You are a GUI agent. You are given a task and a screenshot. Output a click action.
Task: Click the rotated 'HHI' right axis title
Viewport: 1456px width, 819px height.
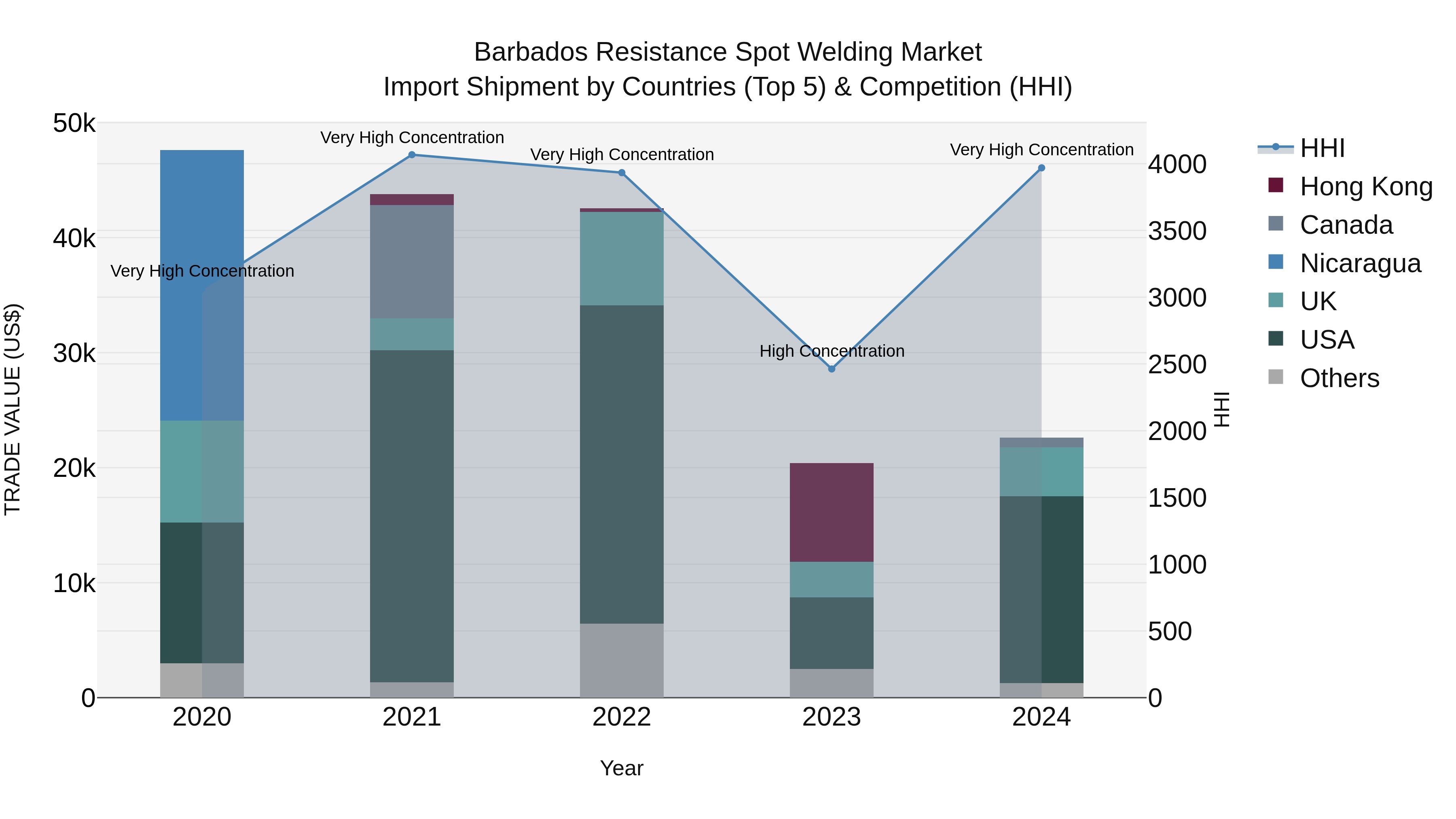[x=1222, y=409]
